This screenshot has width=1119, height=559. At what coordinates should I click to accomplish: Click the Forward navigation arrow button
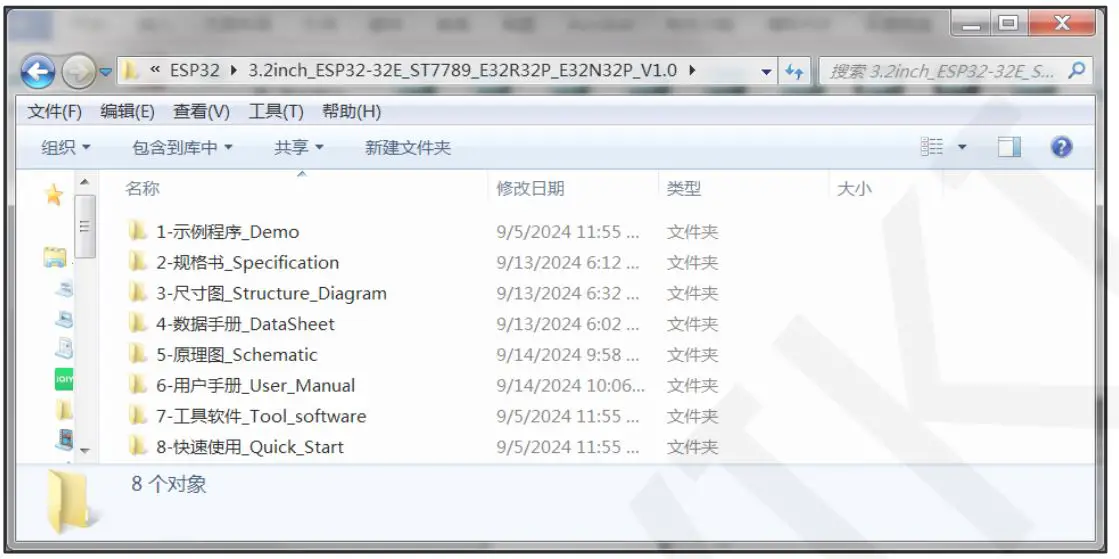[79, 71]
